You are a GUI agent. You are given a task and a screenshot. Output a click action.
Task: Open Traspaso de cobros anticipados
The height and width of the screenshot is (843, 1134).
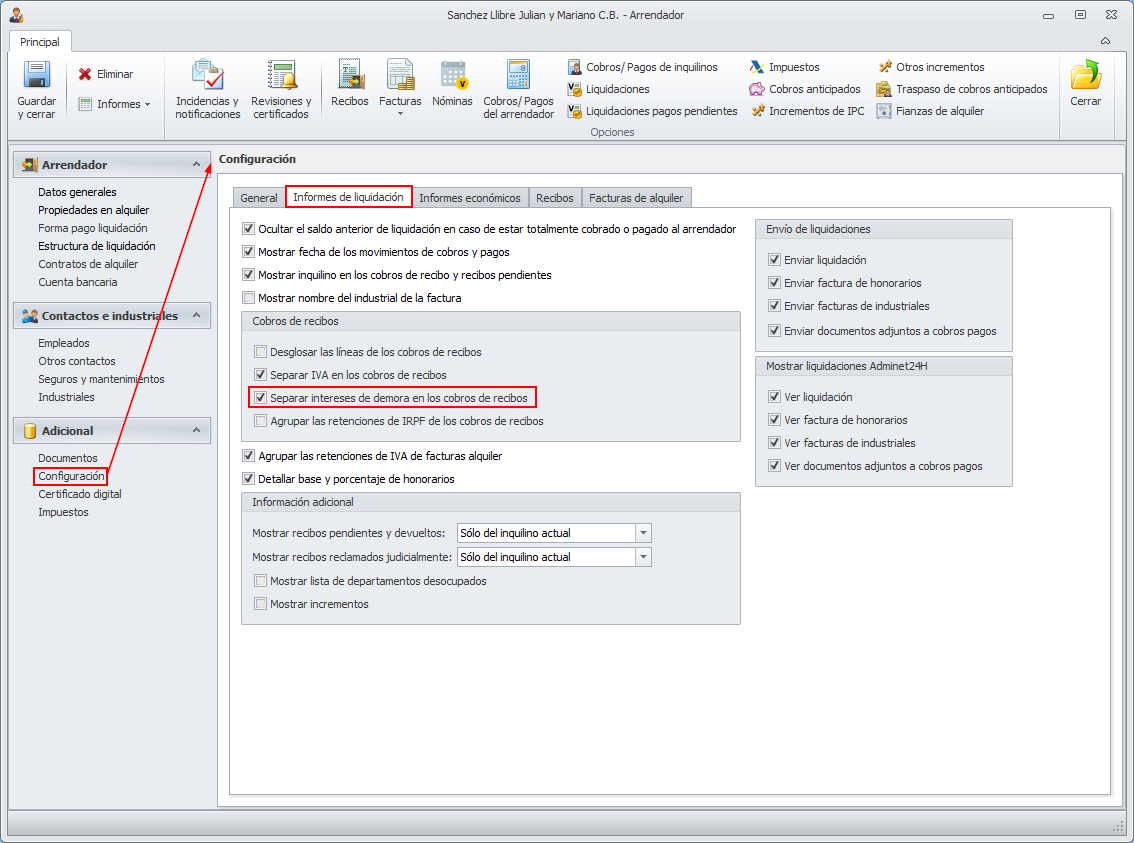pos(962,89)
